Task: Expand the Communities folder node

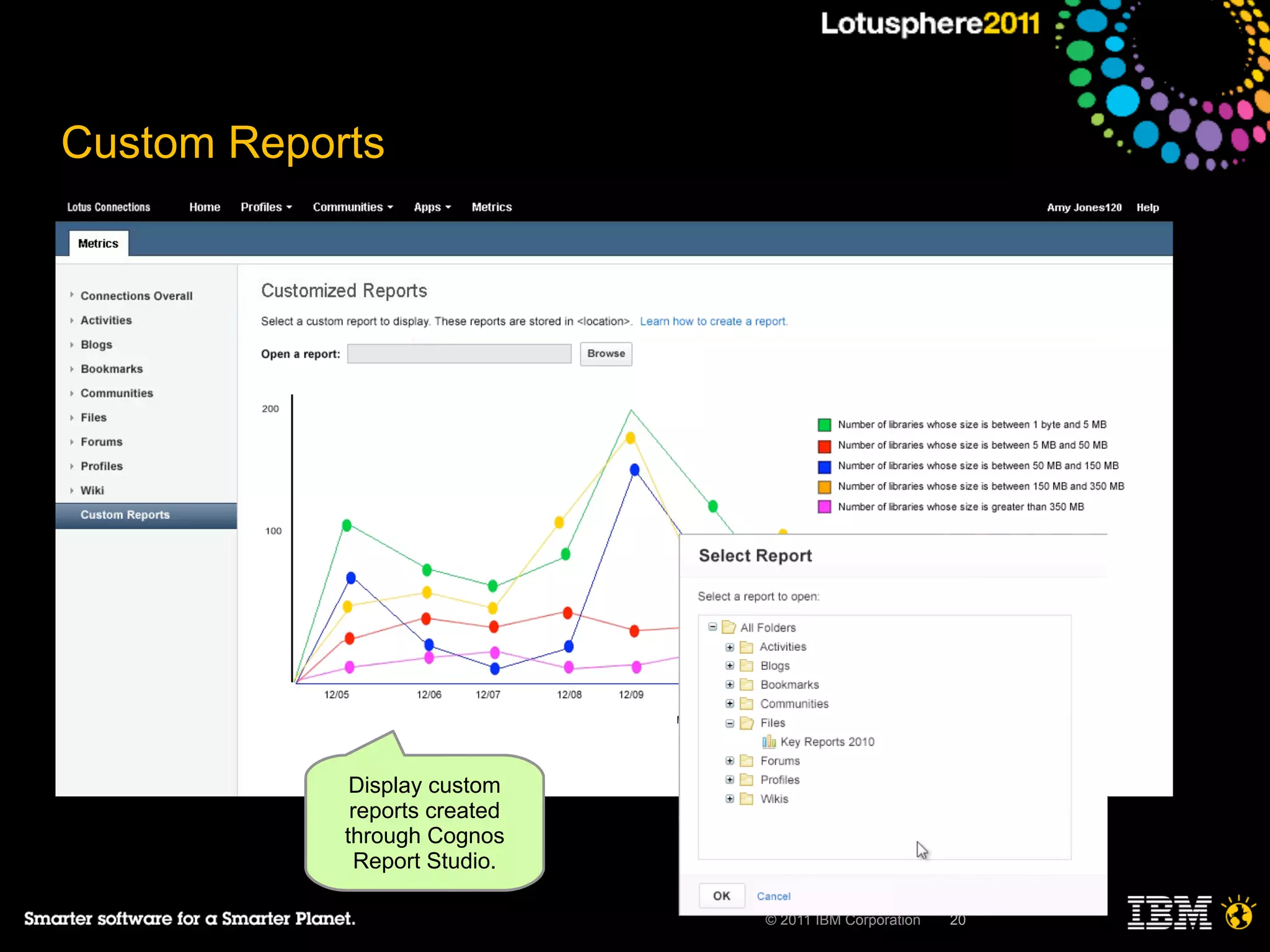Action: click(730, 704)
